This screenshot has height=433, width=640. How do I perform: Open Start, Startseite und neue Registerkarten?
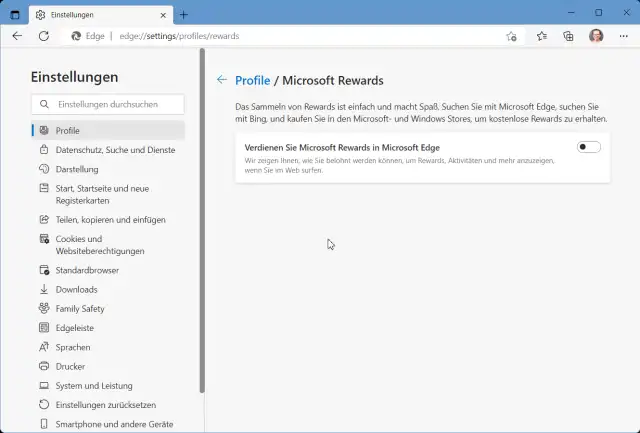(x=108, y=195)
